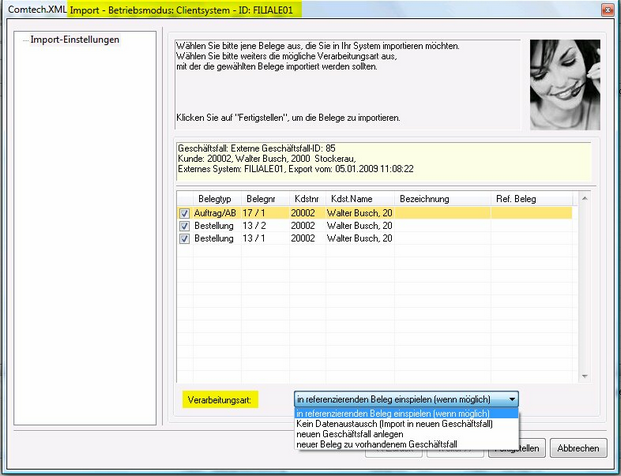Image resolution: width=621 pixels, height=476 pixels.
Task: Open the Verarbeitungsart dropdown arrow
Action: click(512, 399)
